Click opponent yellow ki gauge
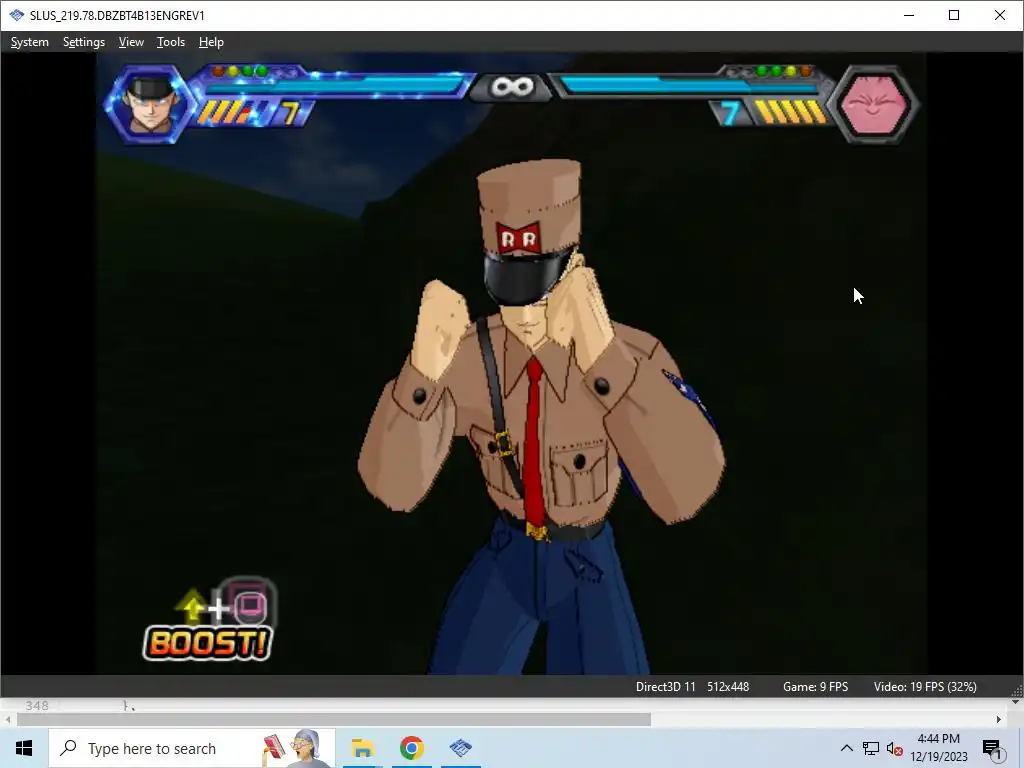This screenshot has width=1024, height=768. coord(790,112)
